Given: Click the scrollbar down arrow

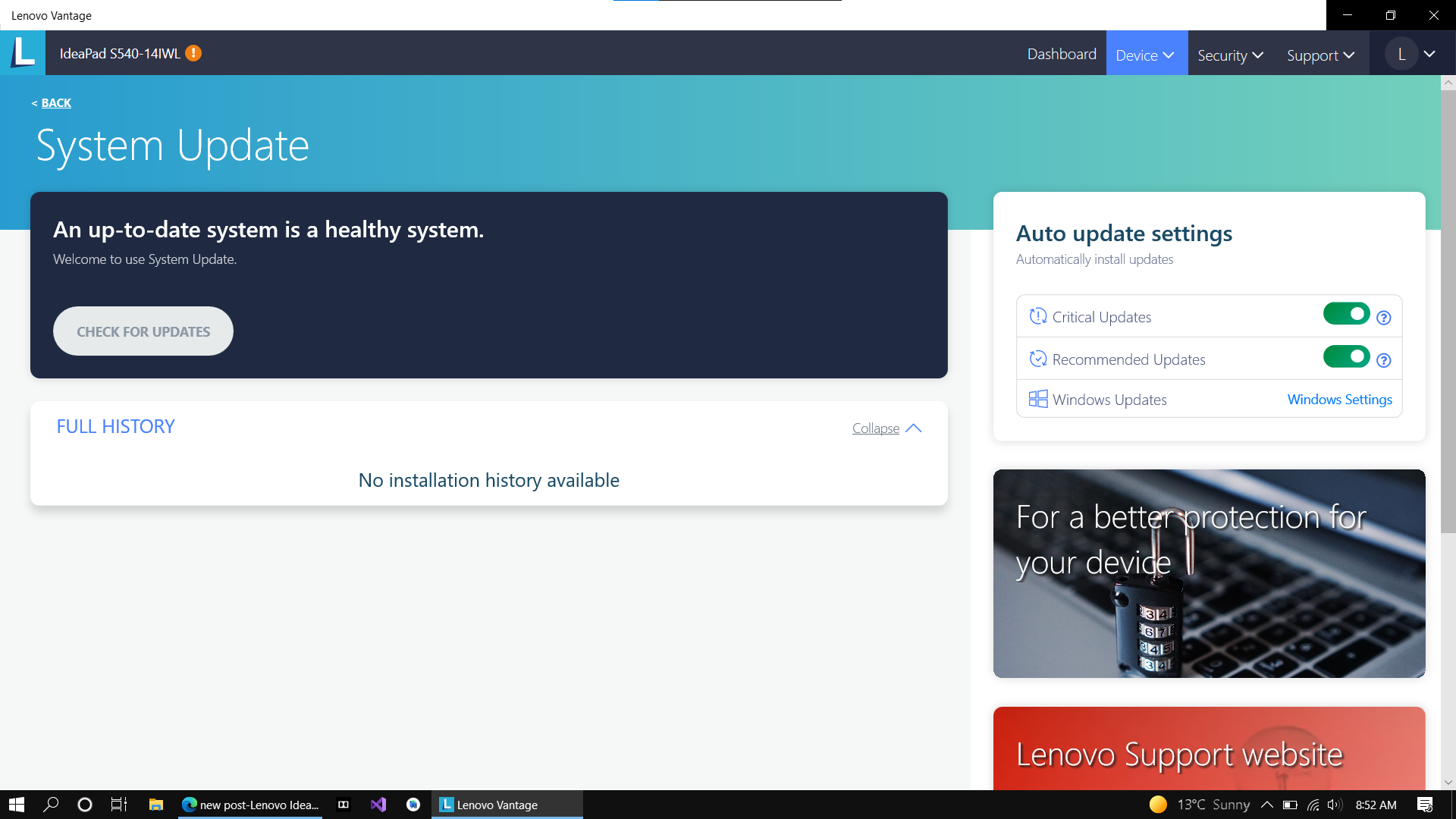Looking at the screenshot, I should [1448, 782].
